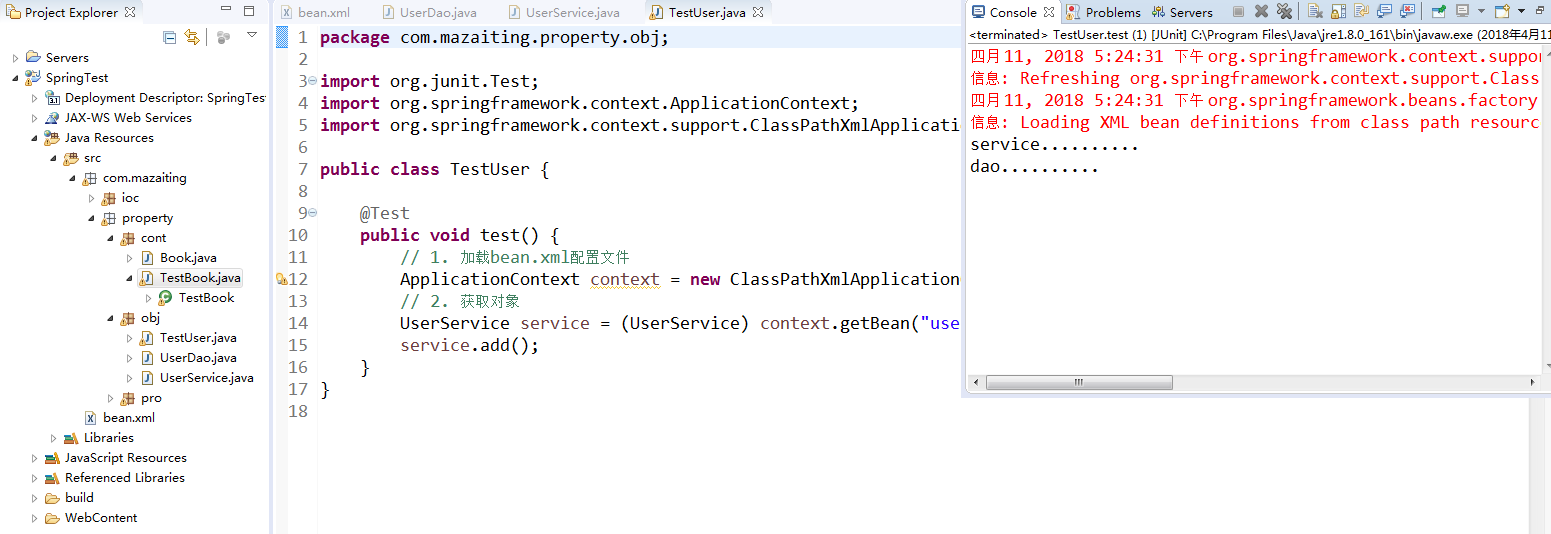
Task: Toggle show console on standard error change
Action: click(x=1407, y=11)
